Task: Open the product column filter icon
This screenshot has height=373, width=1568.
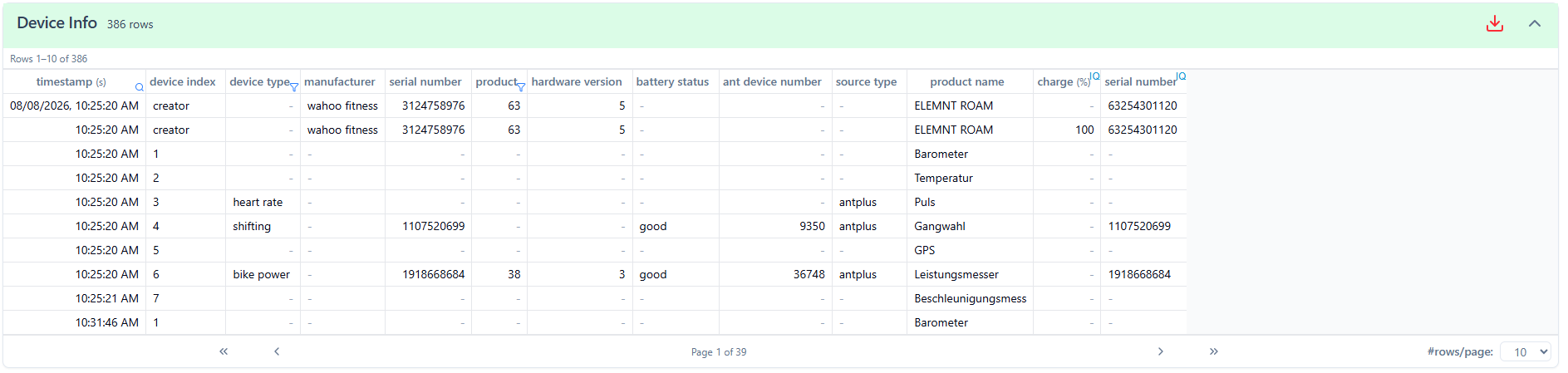Action: click(521, 87)
